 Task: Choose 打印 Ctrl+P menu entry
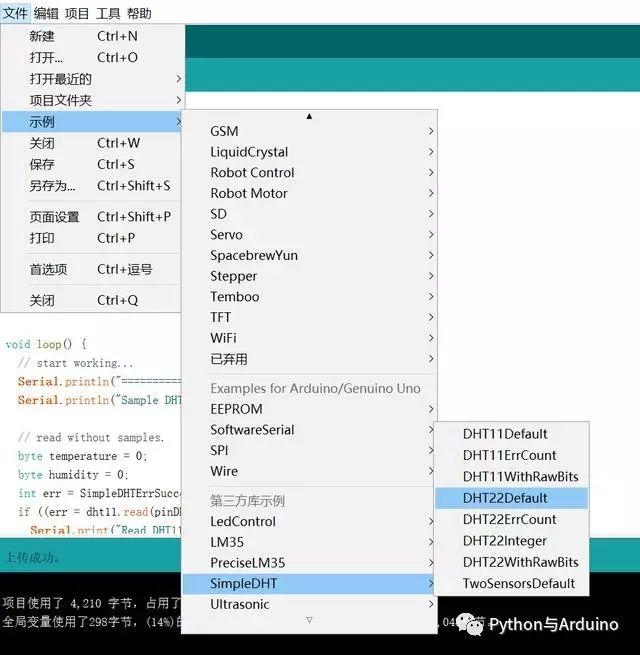pos(92,238)
